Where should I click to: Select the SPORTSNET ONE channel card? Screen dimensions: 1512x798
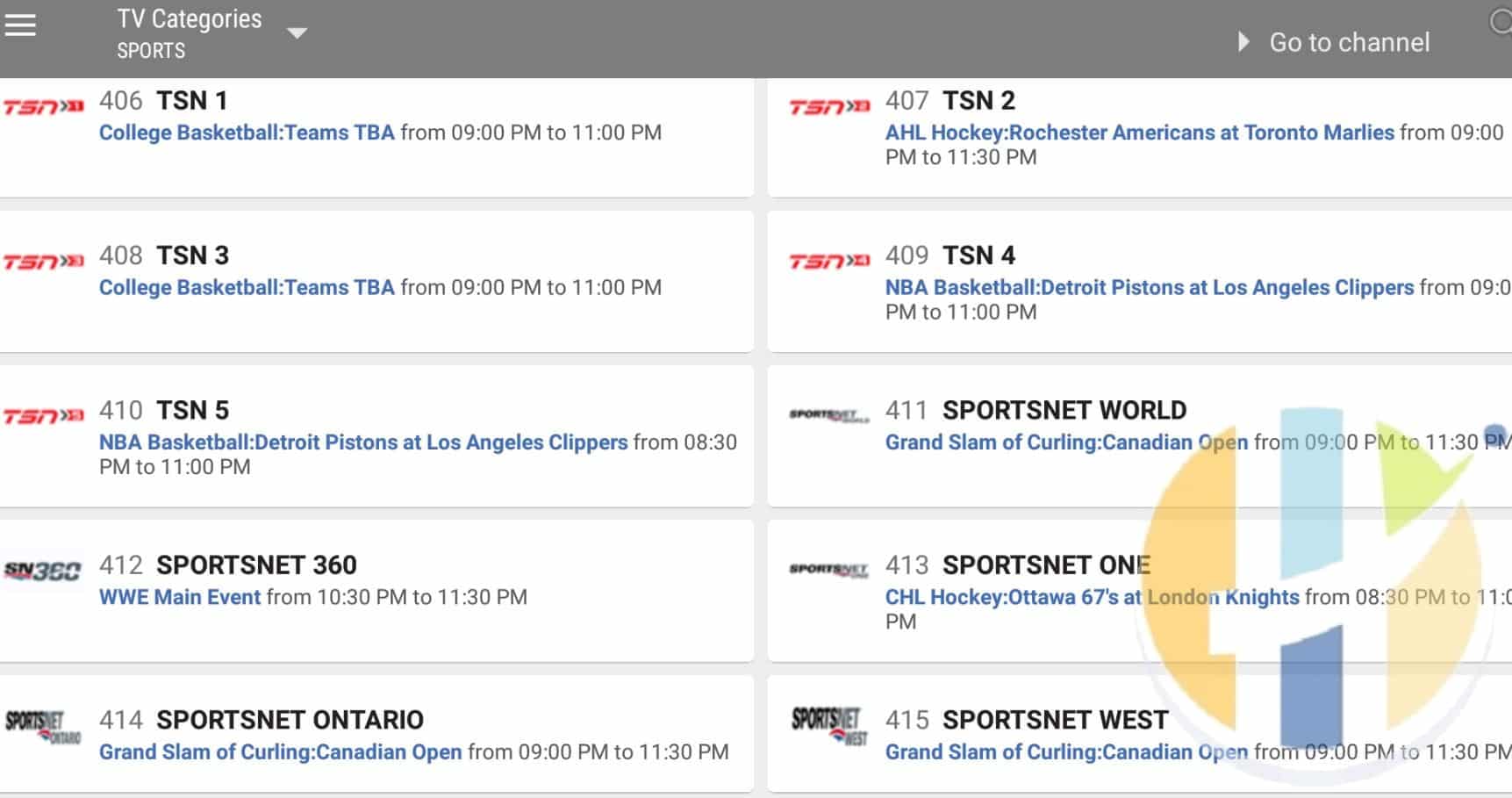[1139, 591]
